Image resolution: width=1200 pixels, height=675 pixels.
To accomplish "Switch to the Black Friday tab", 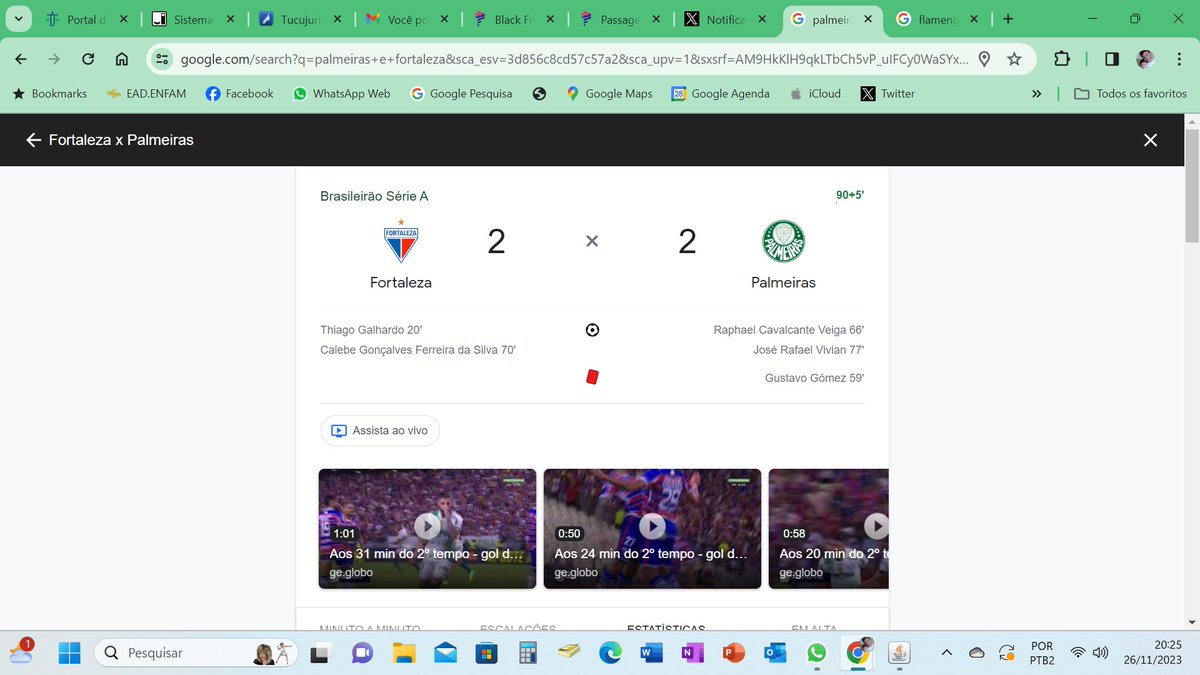I will (x=514, y=19).
